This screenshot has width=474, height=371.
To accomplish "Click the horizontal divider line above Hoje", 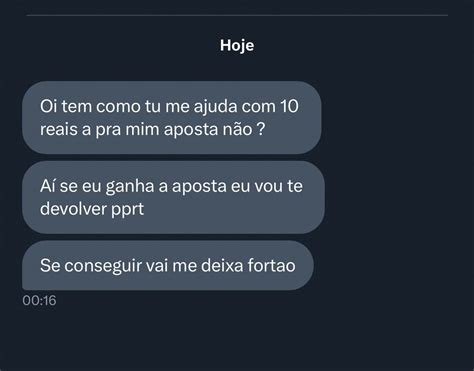I will click(237, 15).
